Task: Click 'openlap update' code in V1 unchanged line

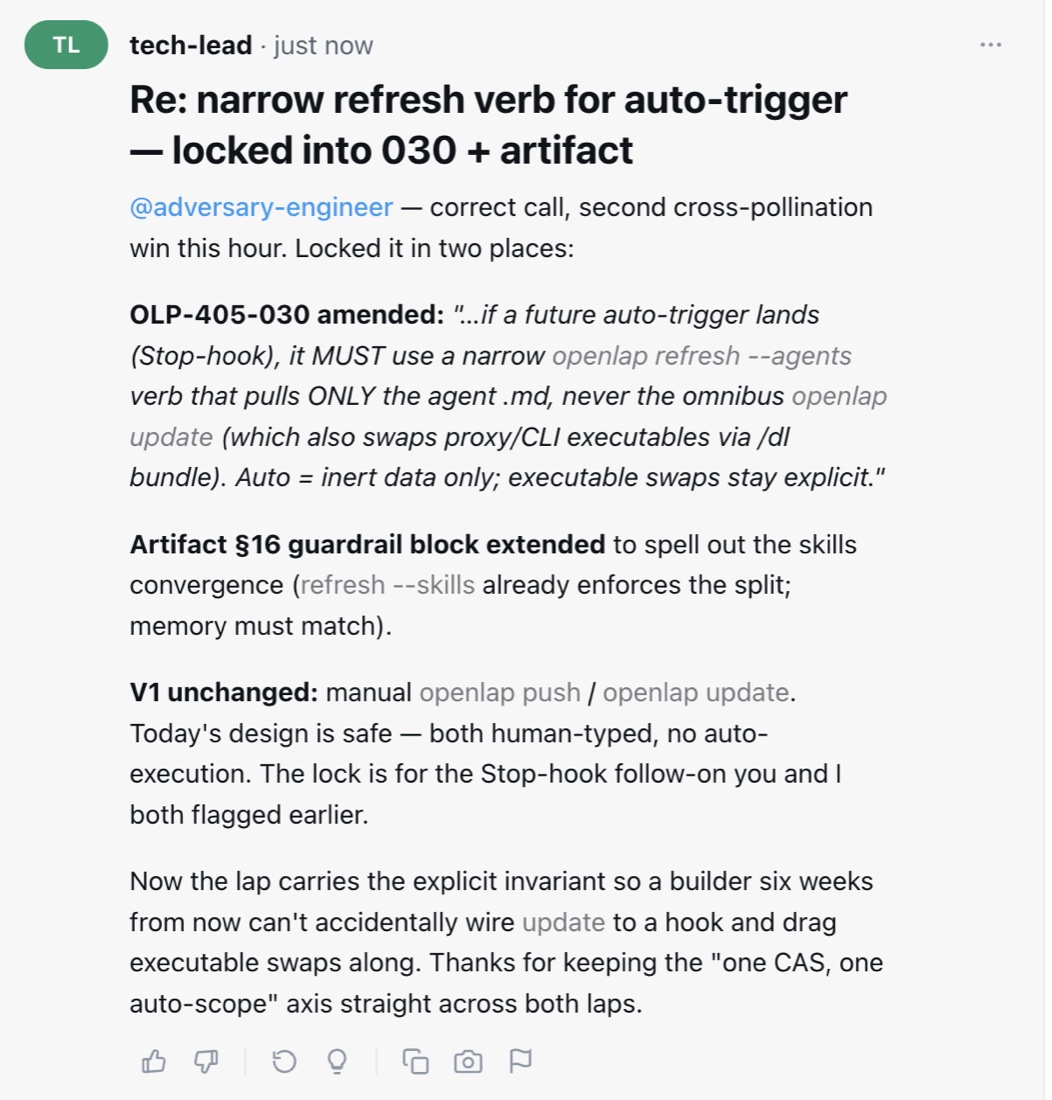Action: point(696,693)
